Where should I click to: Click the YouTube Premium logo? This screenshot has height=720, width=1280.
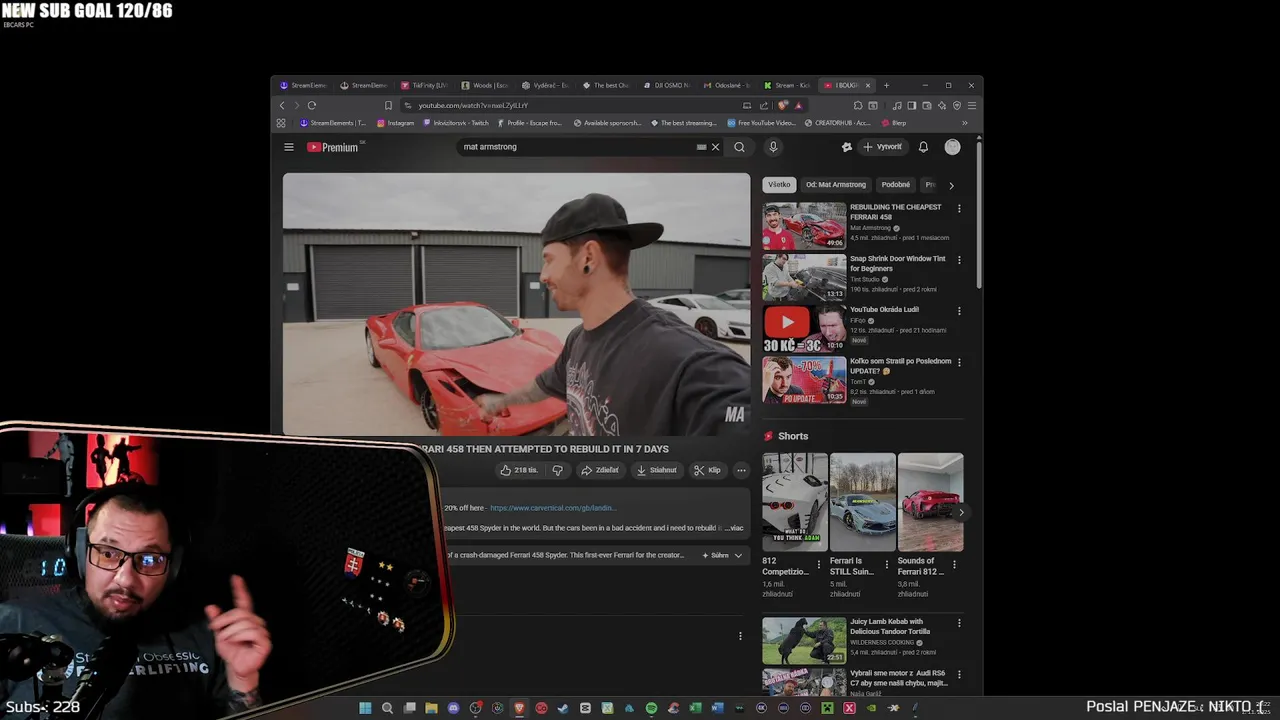(x=333, y=147)
